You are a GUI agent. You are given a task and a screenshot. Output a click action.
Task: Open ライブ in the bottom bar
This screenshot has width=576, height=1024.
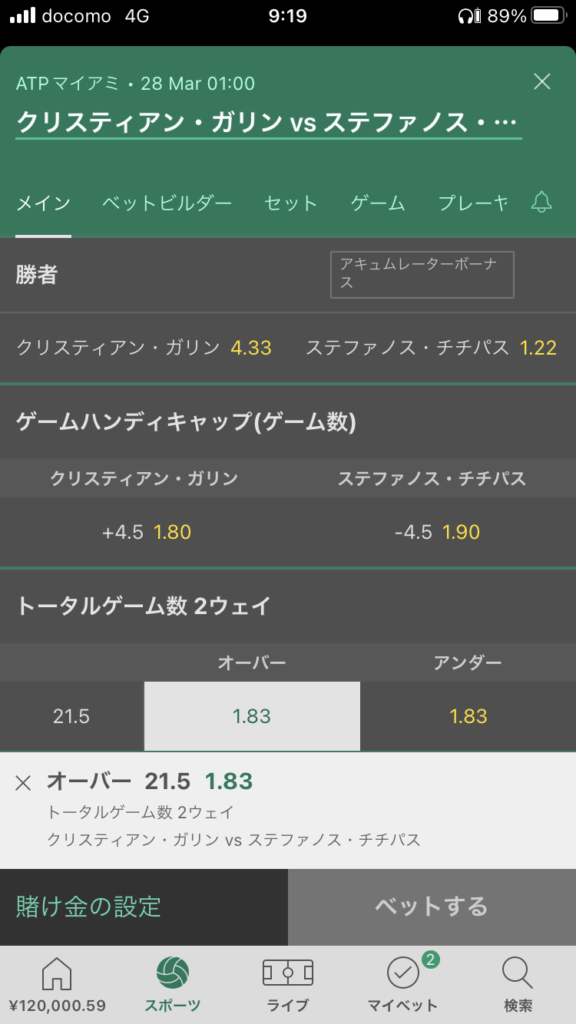tap(287, 985)
